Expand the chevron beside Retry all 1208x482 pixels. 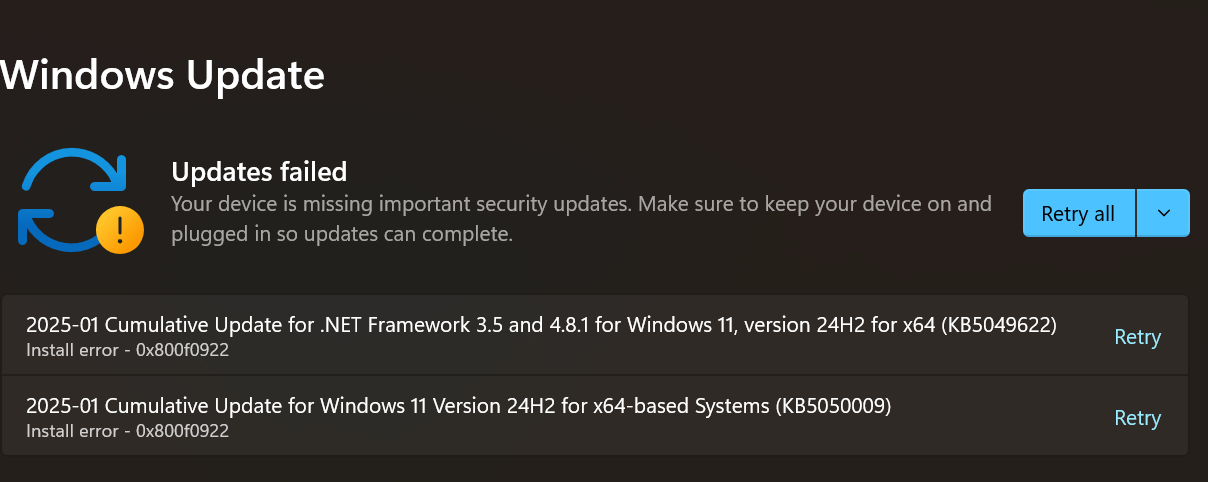(1163, 214)
